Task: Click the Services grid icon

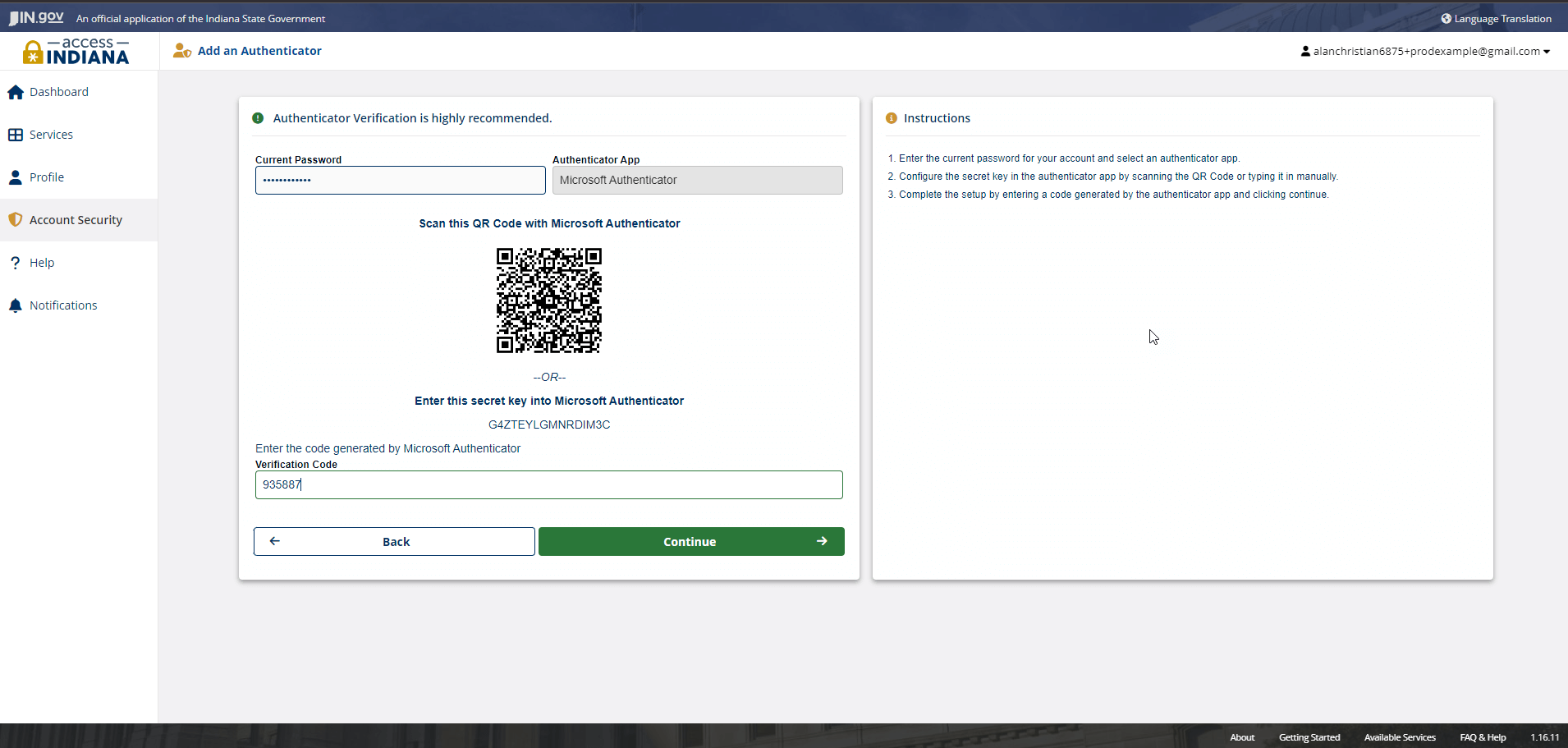Action: pos(16,135)
